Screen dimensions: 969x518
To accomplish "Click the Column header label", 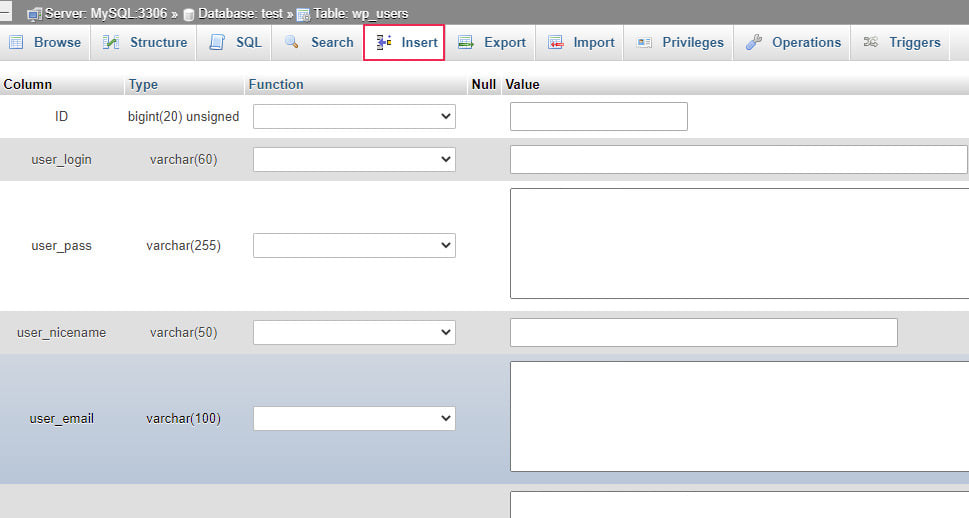I will pos(28,85).
